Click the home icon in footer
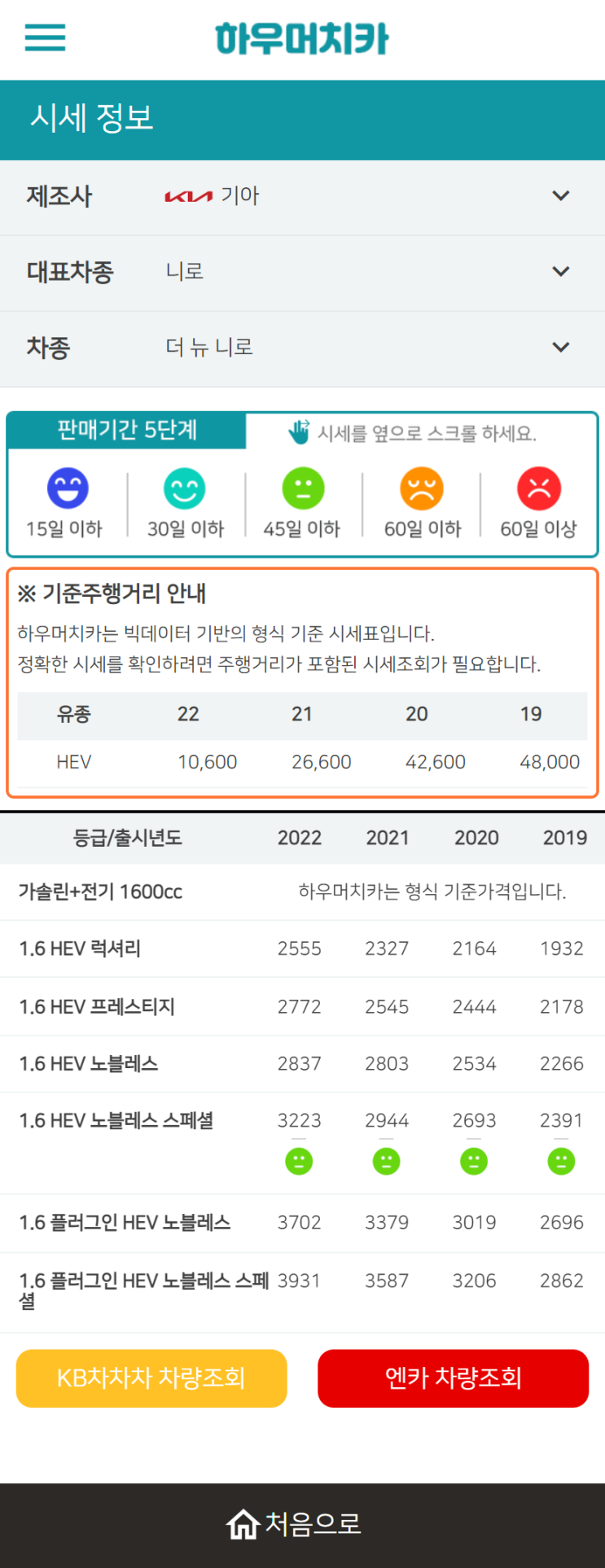 point(243,1524)
